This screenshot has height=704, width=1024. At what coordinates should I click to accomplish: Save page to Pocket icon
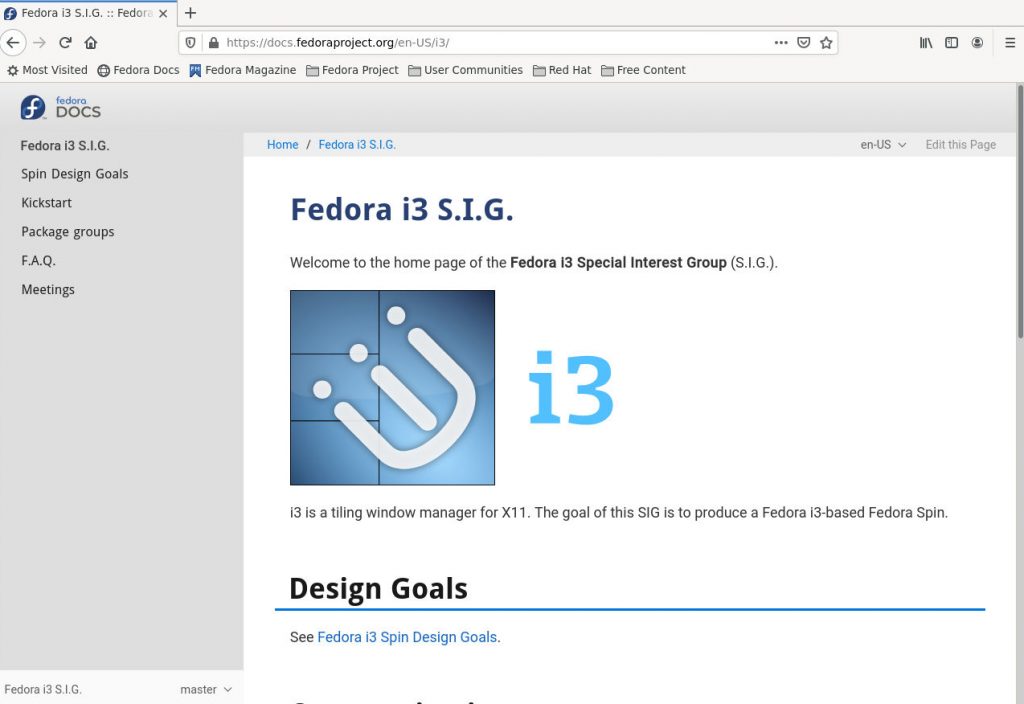coord(803,43)
